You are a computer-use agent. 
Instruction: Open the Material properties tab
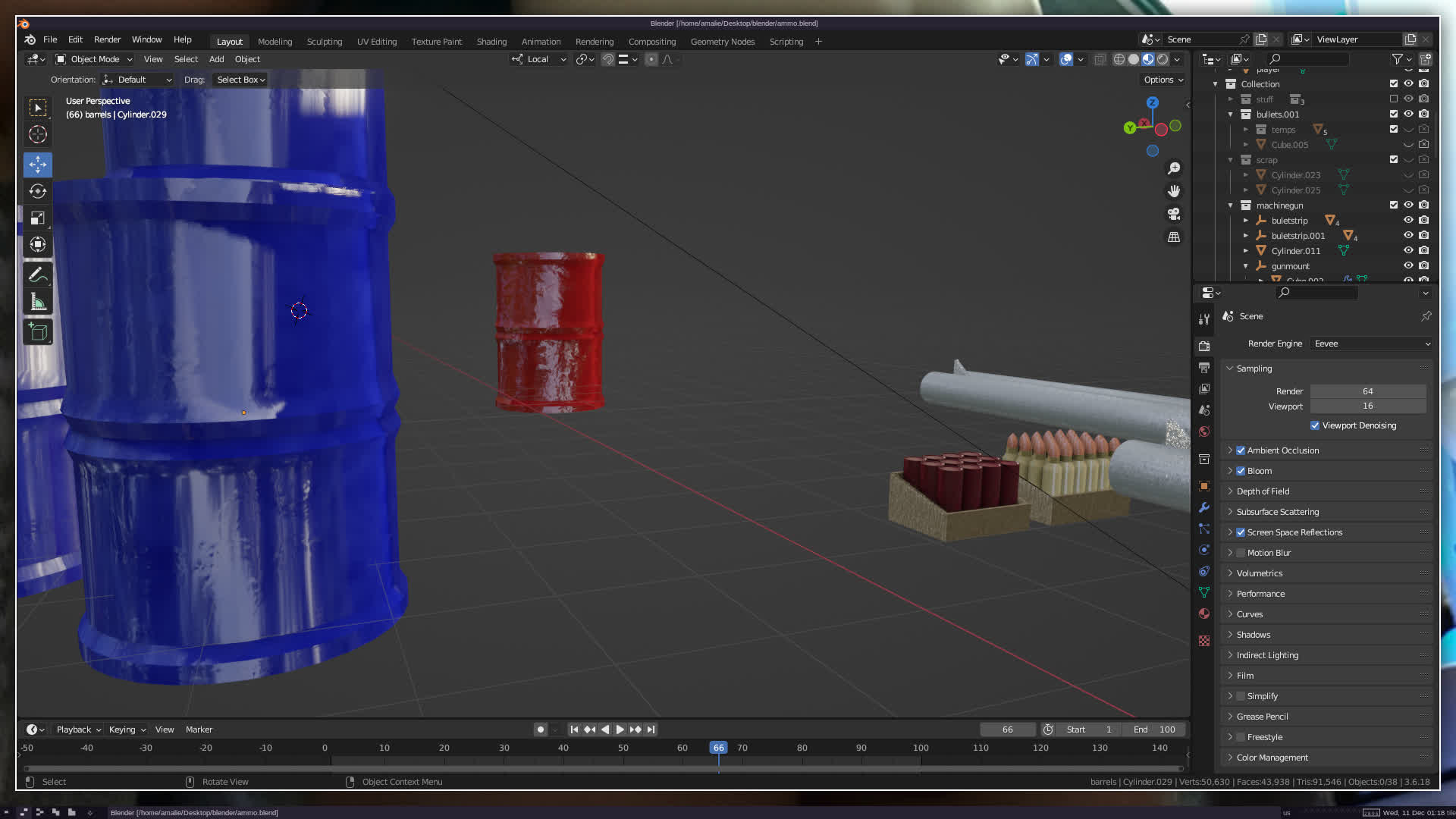click(1204, 613)
